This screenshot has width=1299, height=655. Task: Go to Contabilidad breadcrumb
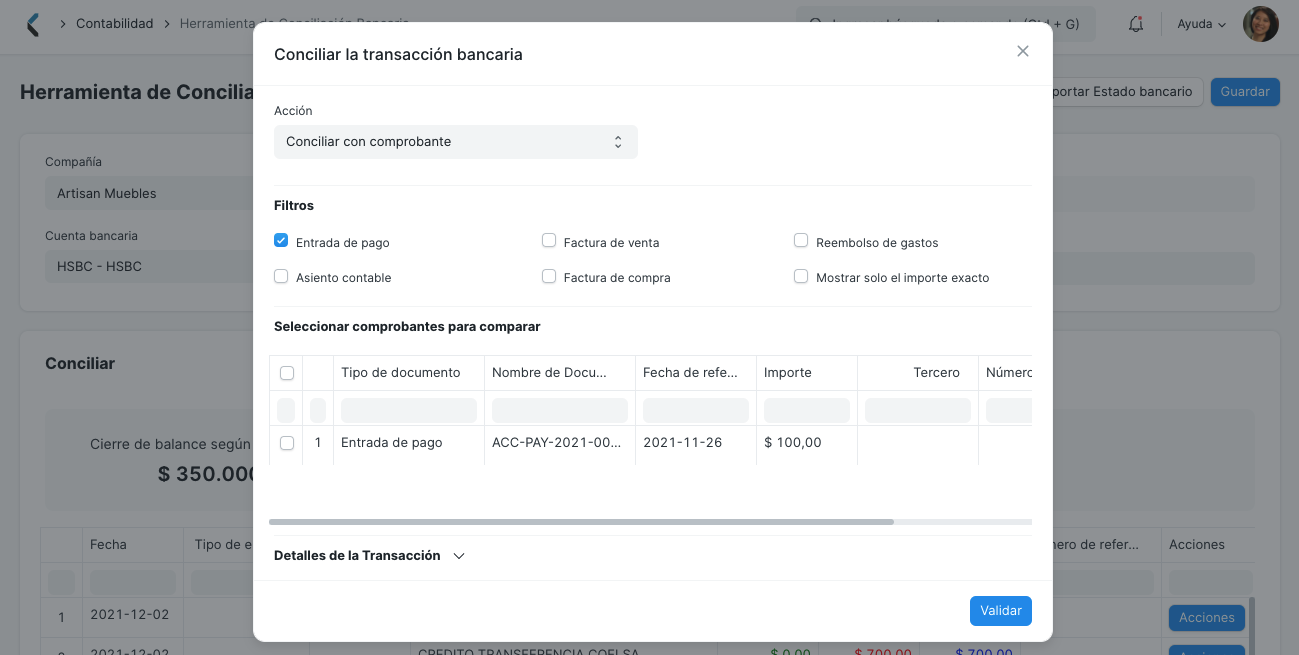point(114,23)
